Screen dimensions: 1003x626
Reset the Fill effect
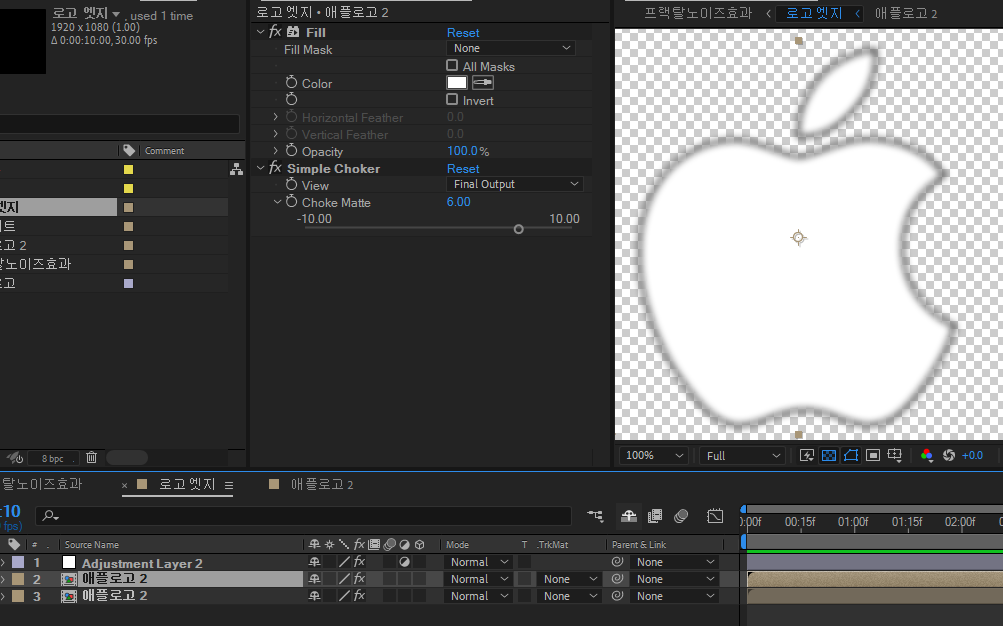[x=463, y=33]
